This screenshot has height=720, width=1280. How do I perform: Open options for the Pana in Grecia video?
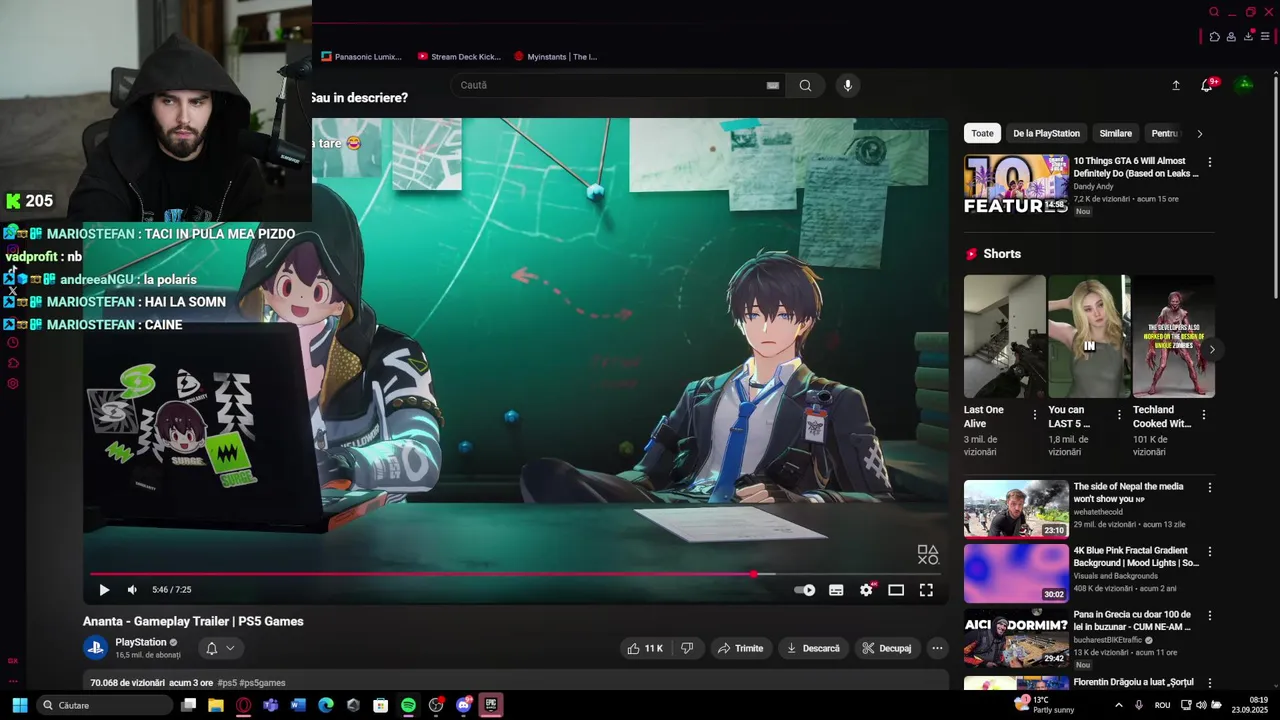point(1210,616)
